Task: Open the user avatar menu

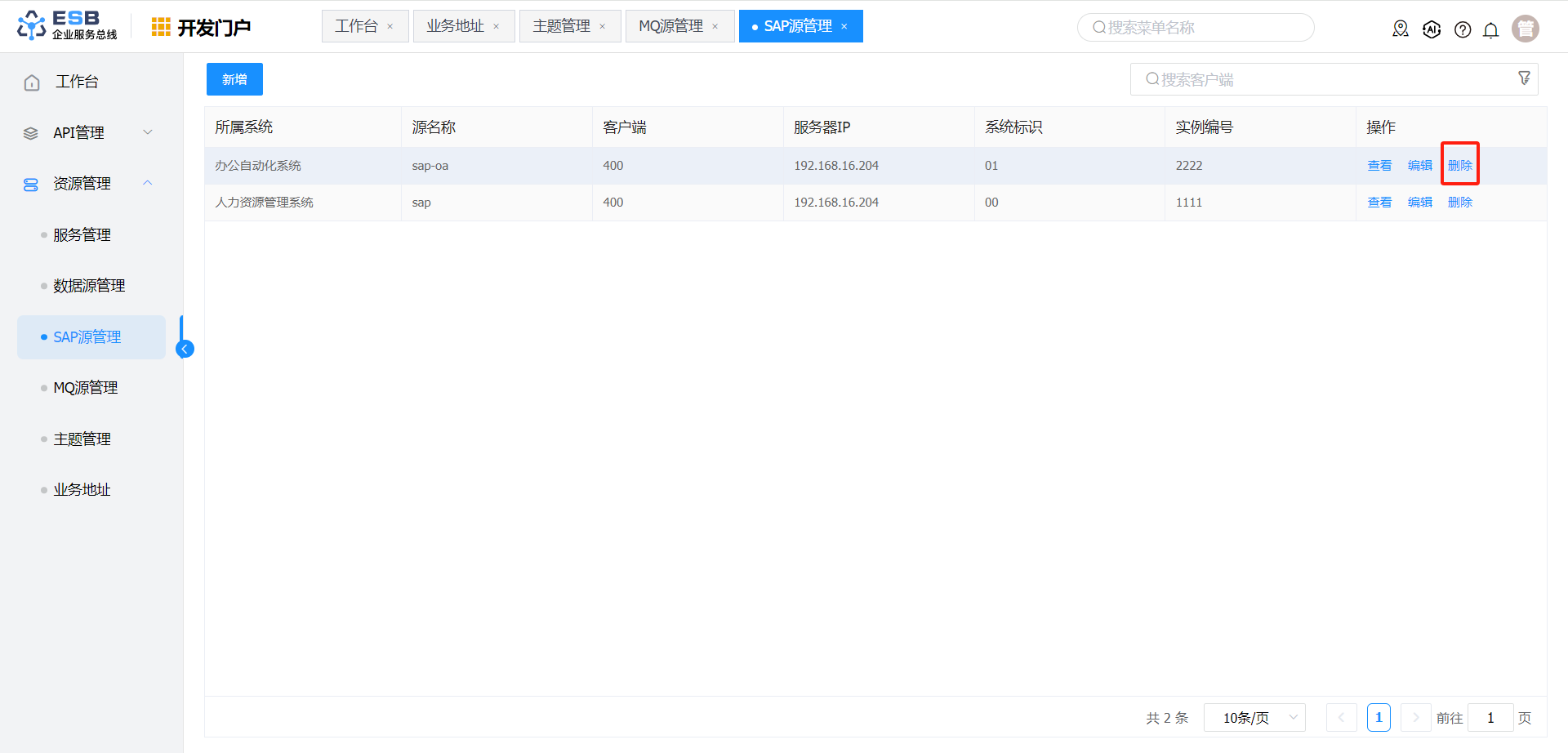Action: tap(1525, 29)
